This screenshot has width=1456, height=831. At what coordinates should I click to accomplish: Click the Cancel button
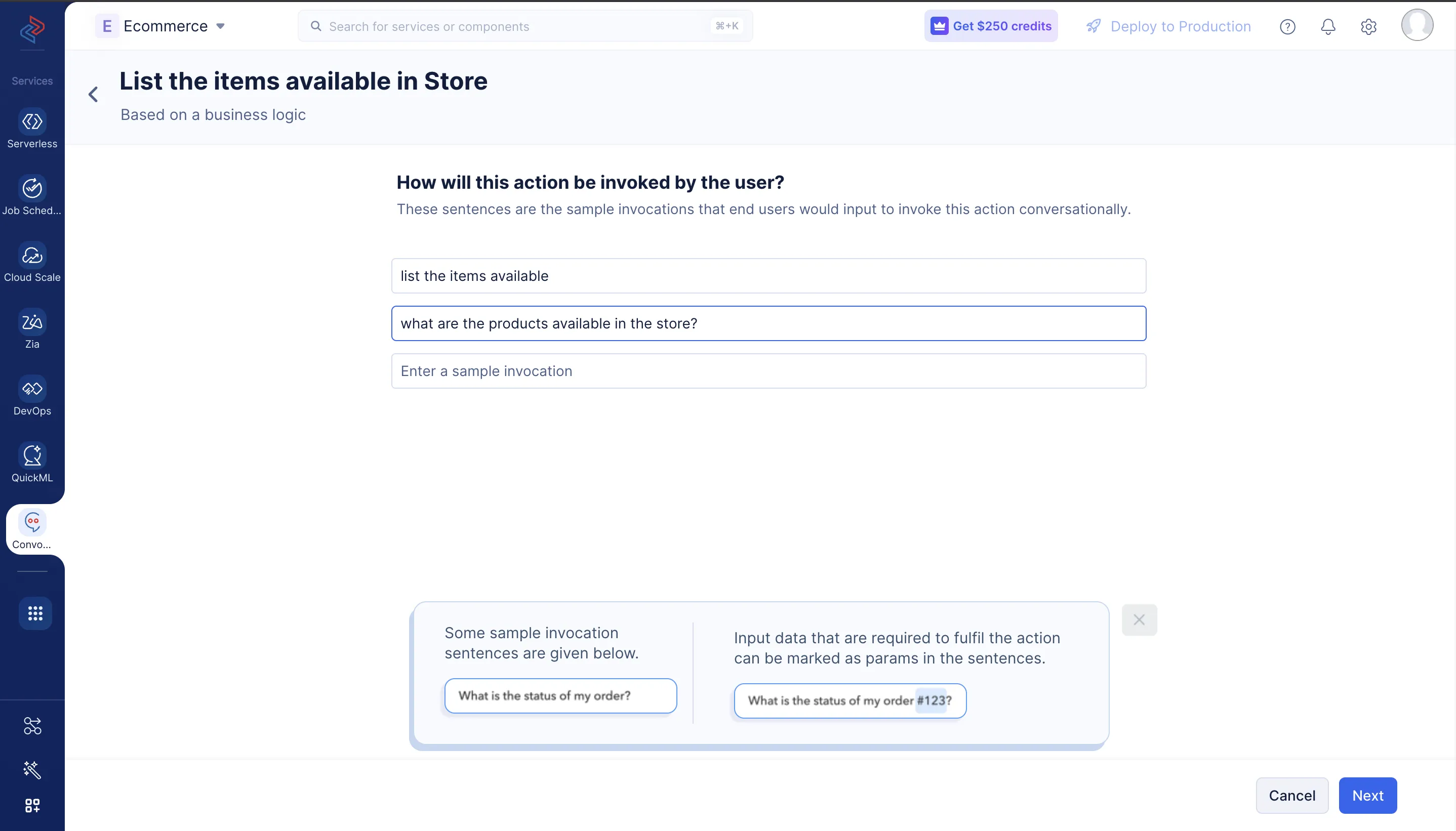pyautogui.click(x=1291, y=796)
